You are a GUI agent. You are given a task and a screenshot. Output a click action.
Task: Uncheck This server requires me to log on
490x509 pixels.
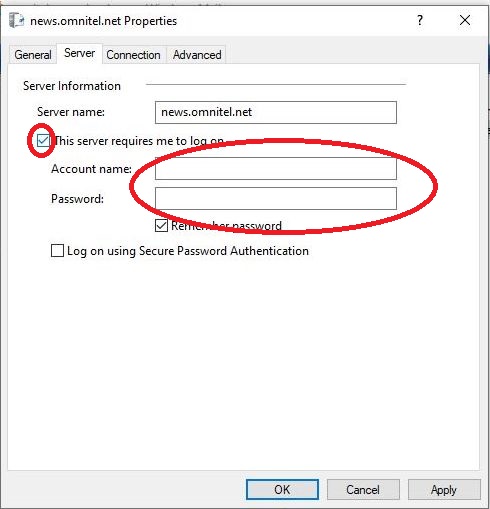[x=43, y=141]
